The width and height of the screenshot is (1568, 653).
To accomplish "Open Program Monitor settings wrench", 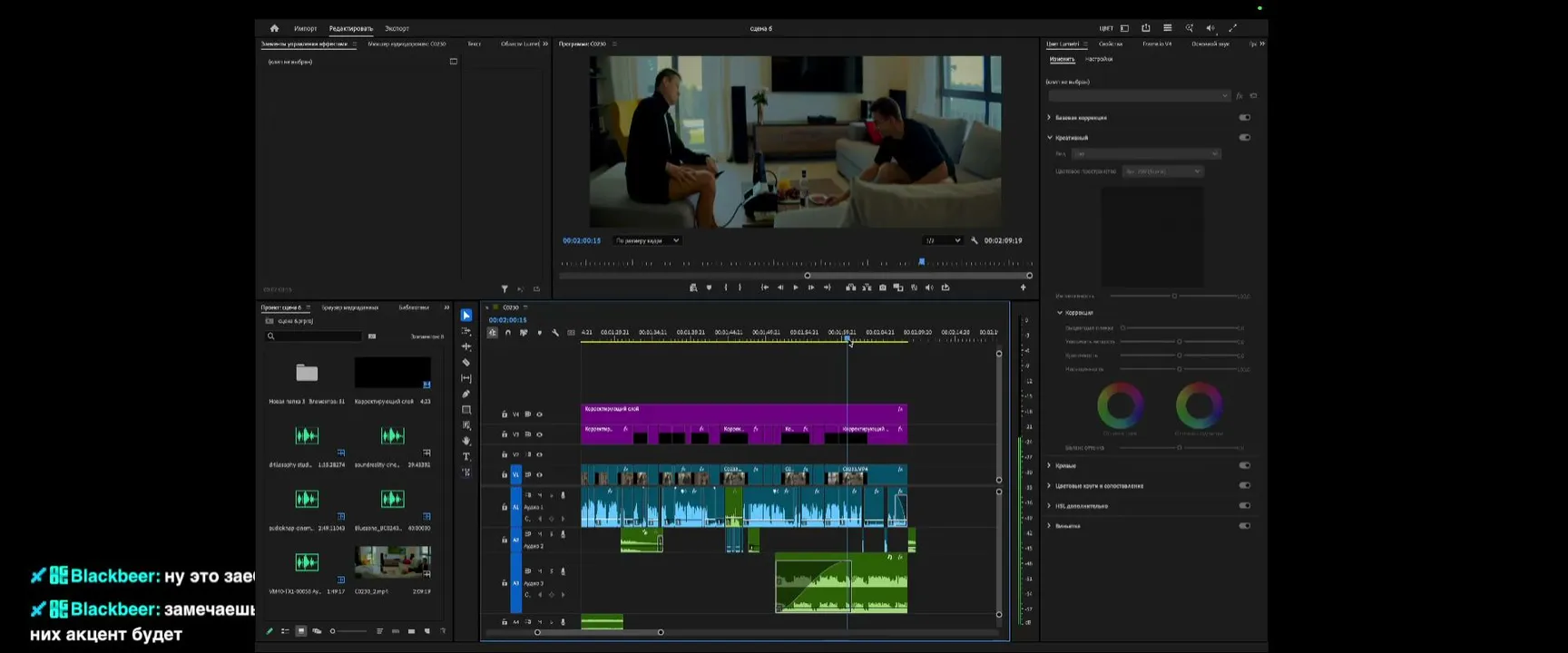I will click(975, 240).
